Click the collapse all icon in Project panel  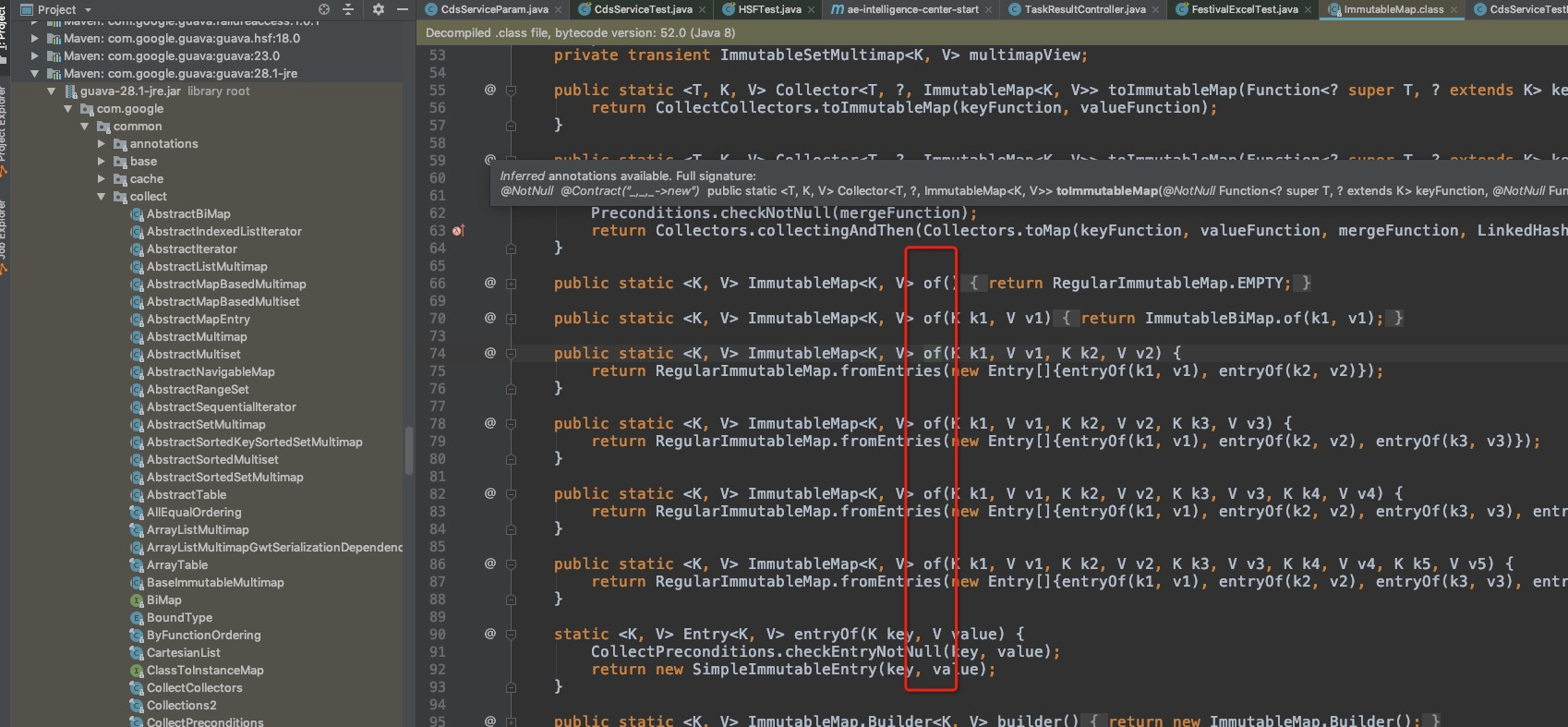tap(348, 9)
